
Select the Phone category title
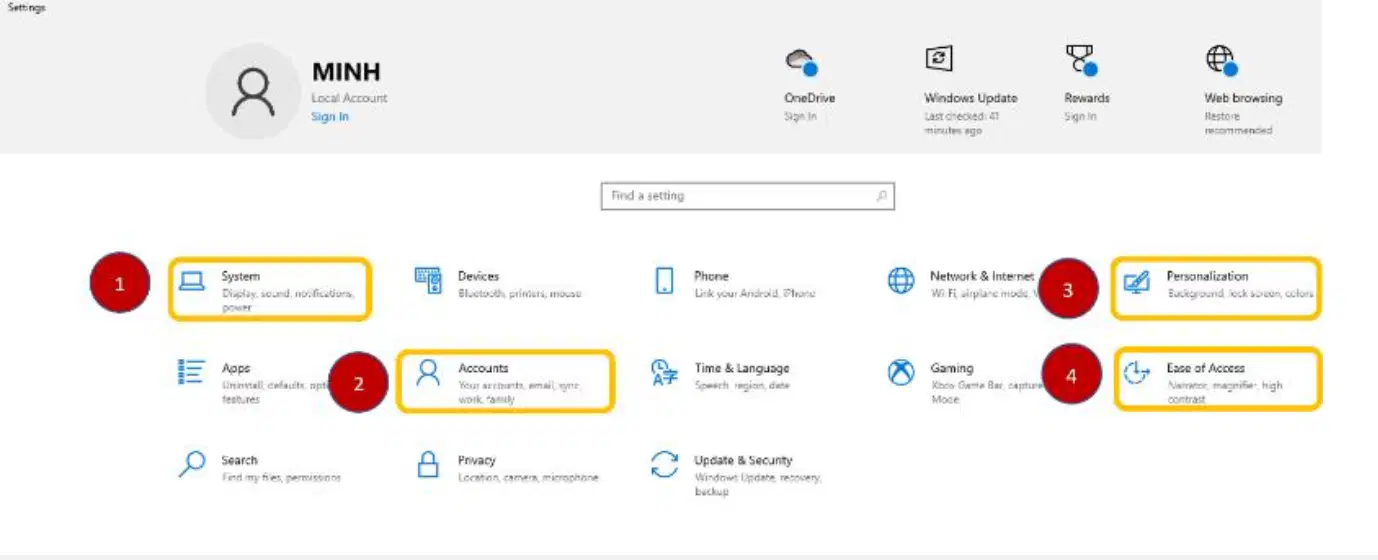[711, 276]
